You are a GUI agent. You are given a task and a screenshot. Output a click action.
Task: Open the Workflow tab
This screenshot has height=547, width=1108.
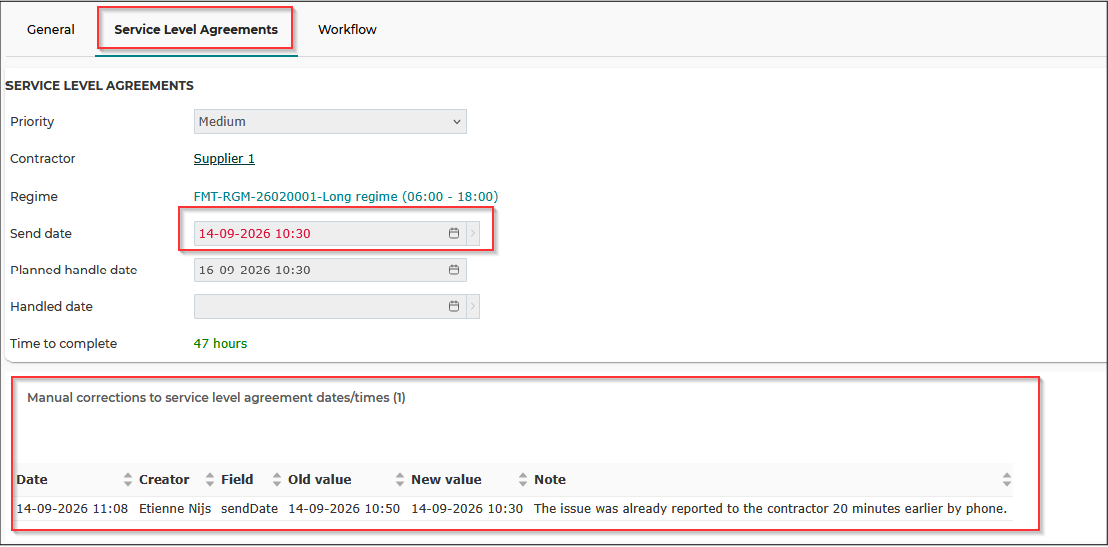(347, 30)
